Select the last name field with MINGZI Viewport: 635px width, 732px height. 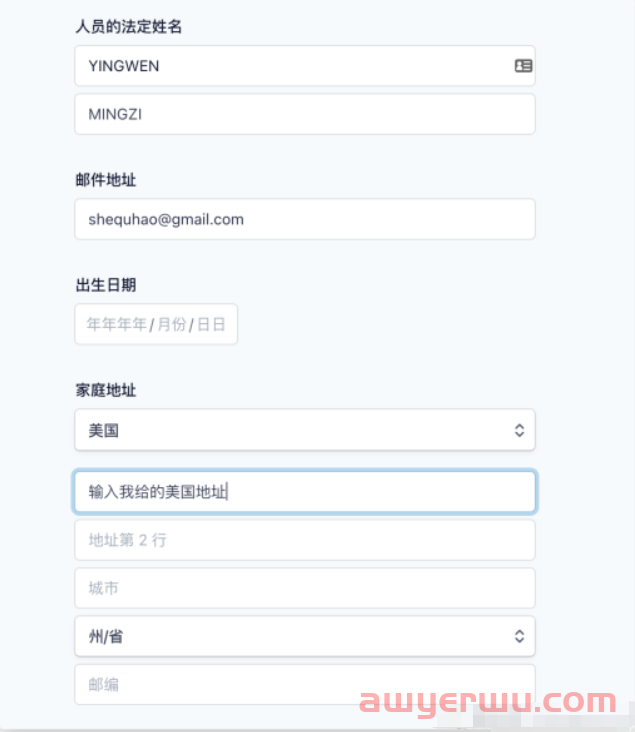click(305, 114)
